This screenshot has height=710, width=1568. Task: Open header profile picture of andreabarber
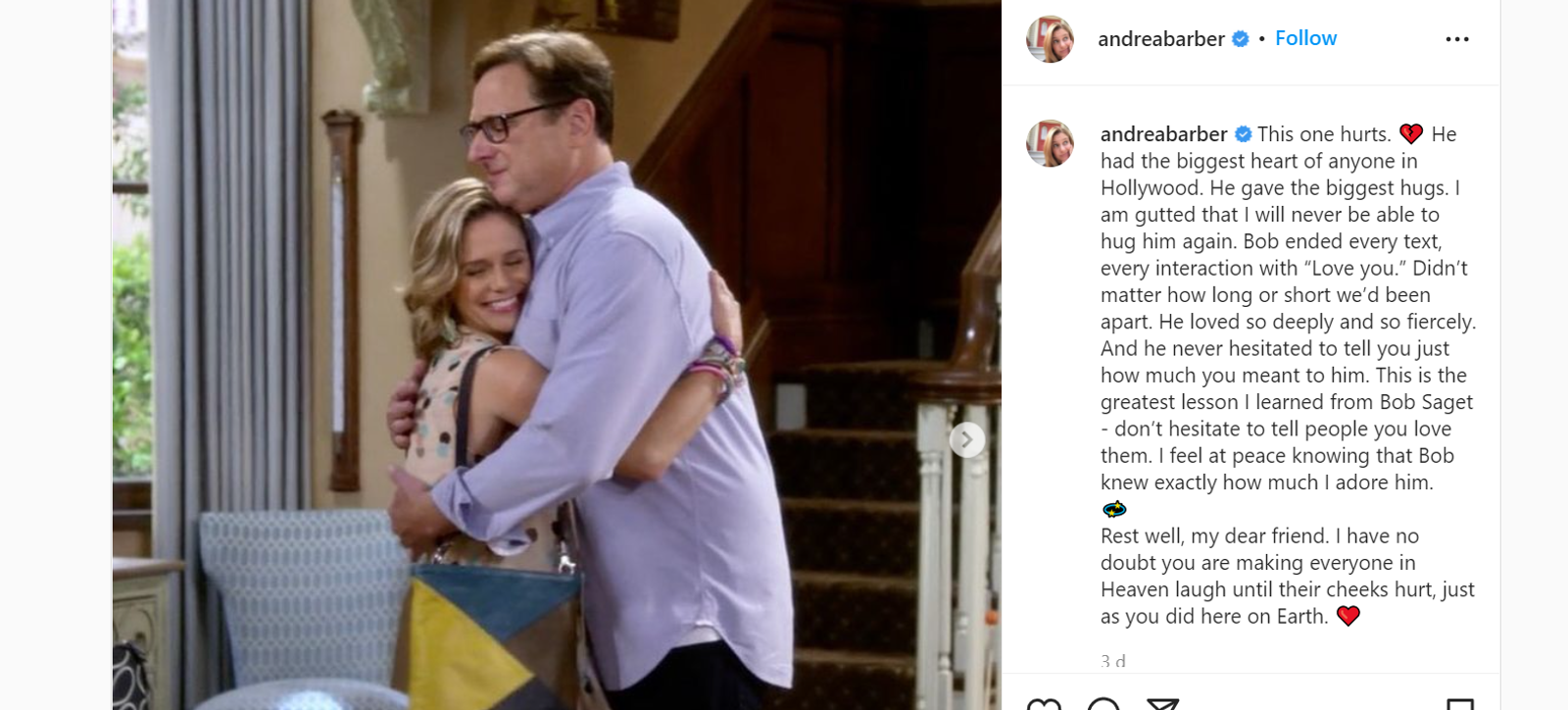(1050, 39)
